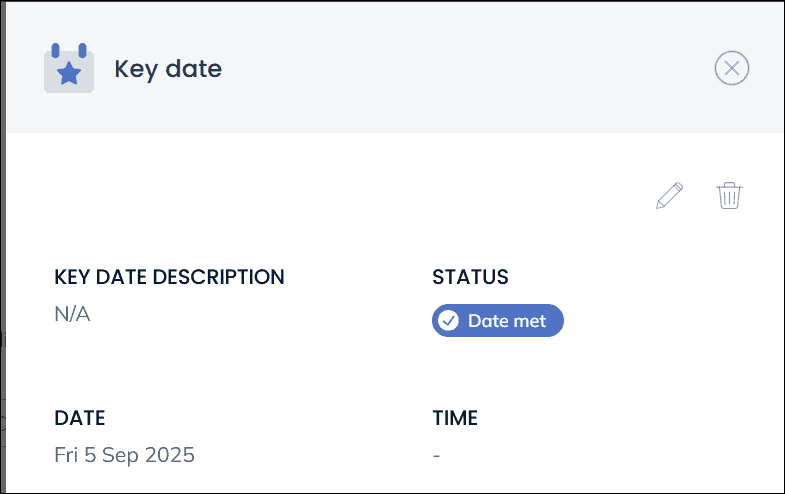
Task: Close the Key date panel
Action: coord(732,68)
